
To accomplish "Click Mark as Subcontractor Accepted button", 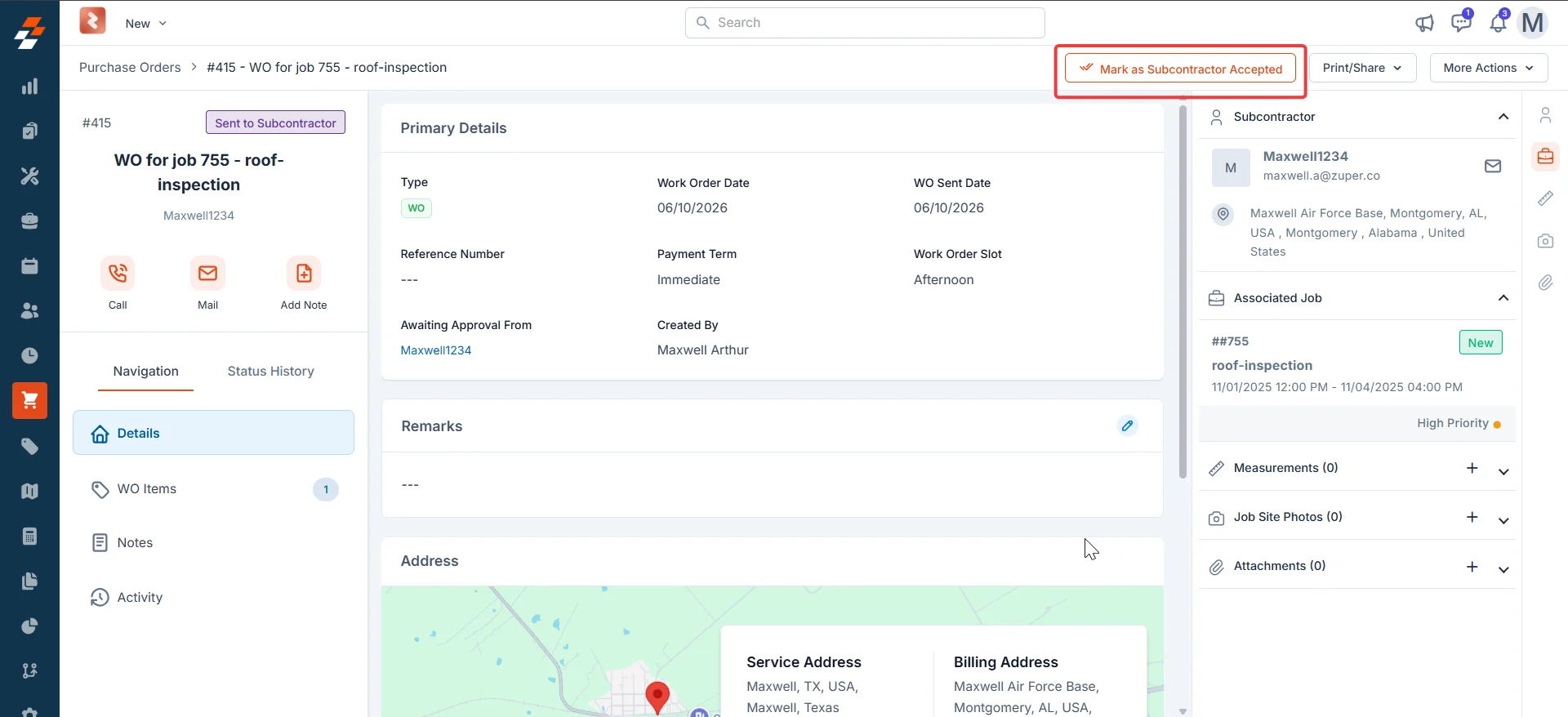I will tap(1181, 69).
